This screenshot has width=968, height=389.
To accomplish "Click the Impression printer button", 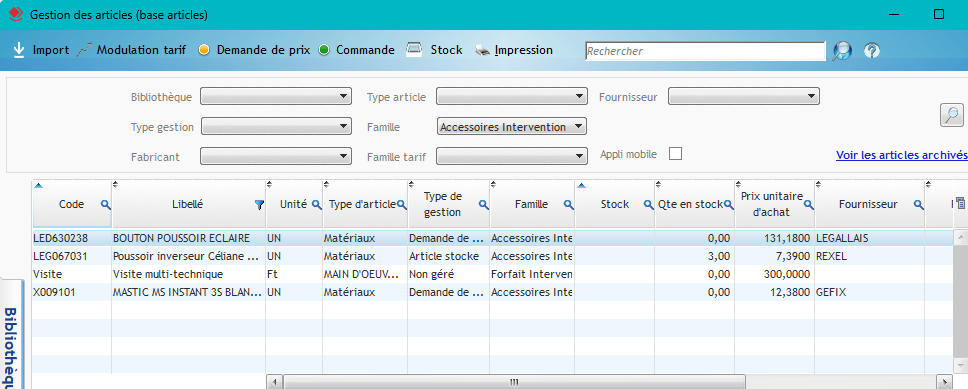I will click(514, 50).
